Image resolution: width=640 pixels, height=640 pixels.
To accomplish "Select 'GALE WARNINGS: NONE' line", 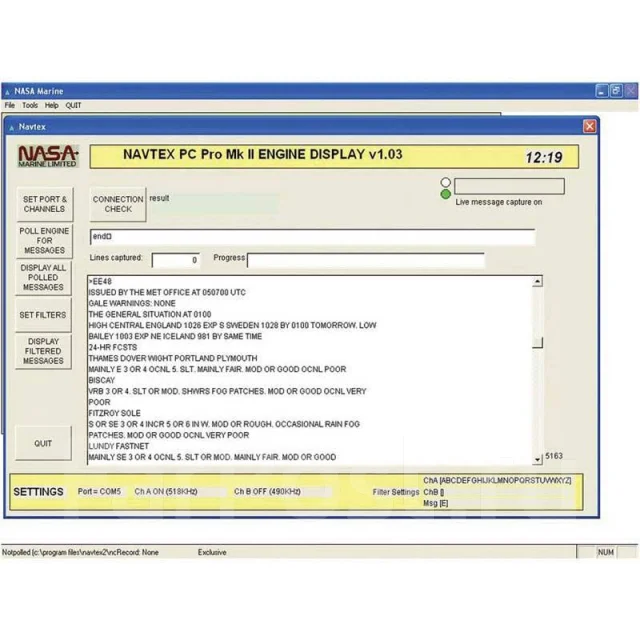I will tap(132, 303).
